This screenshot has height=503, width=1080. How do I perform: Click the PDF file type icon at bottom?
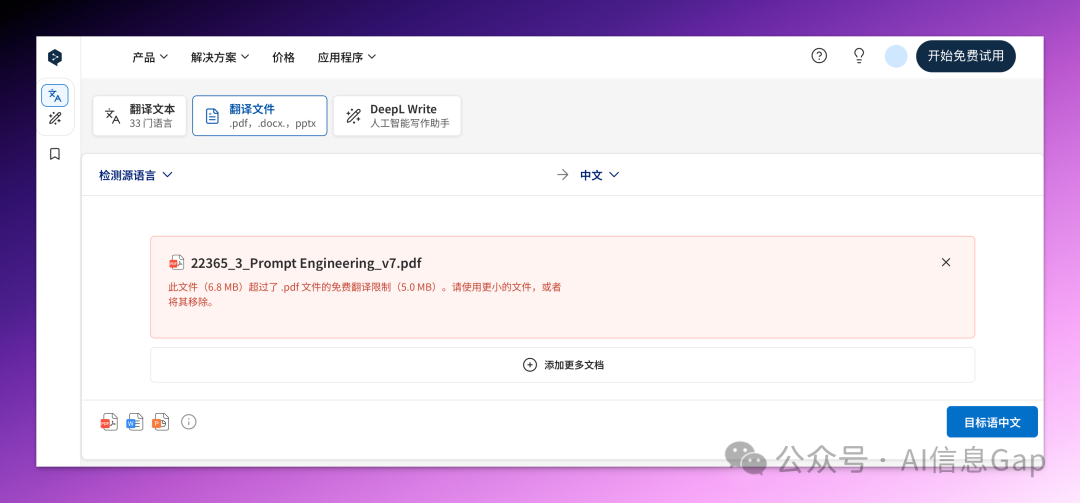point(109,422)
